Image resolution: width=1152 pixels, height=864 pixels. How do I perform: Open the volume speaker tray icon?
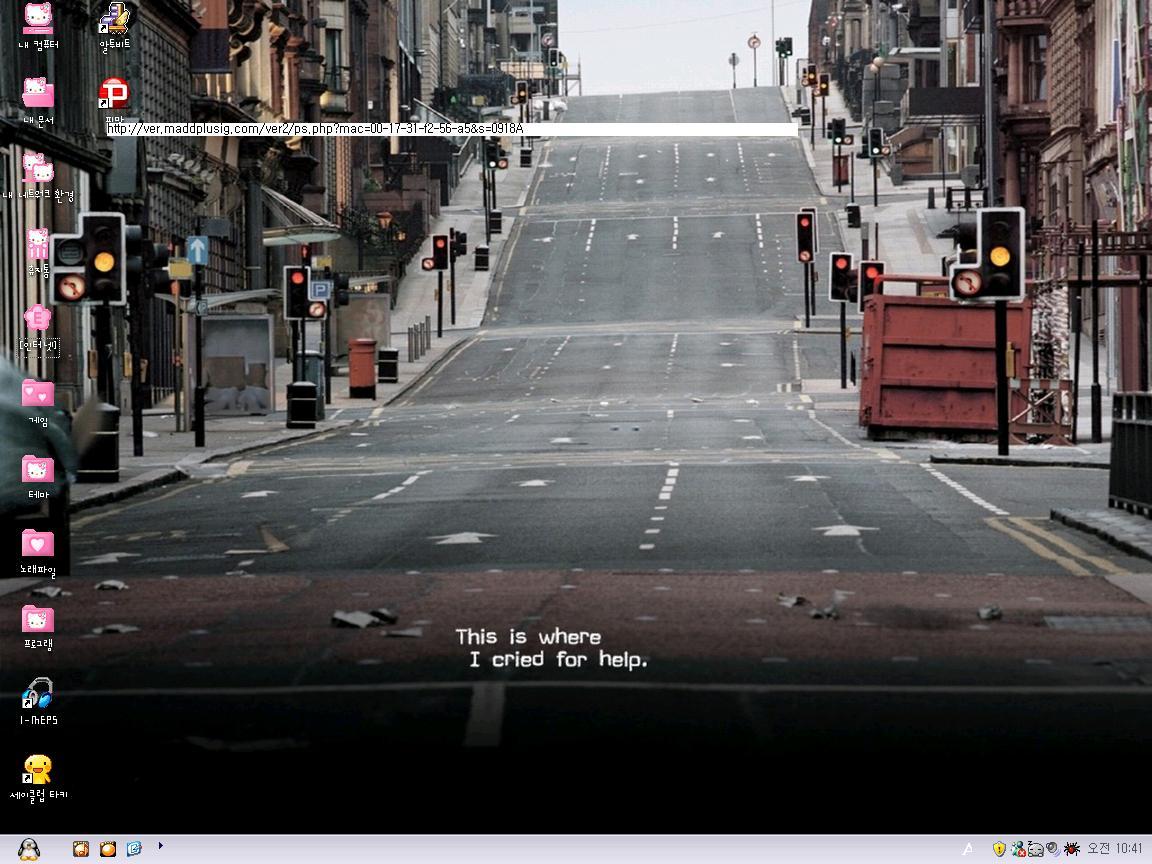1053,849
